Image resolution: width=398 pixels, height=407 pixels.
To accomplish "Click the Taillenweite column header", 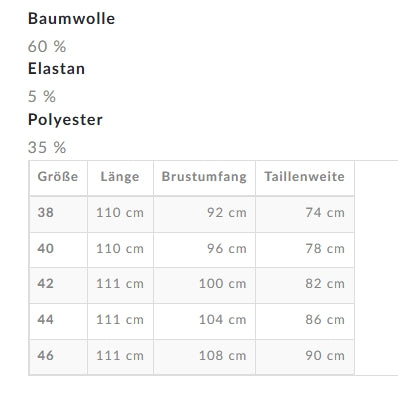I will pos(305,177).
